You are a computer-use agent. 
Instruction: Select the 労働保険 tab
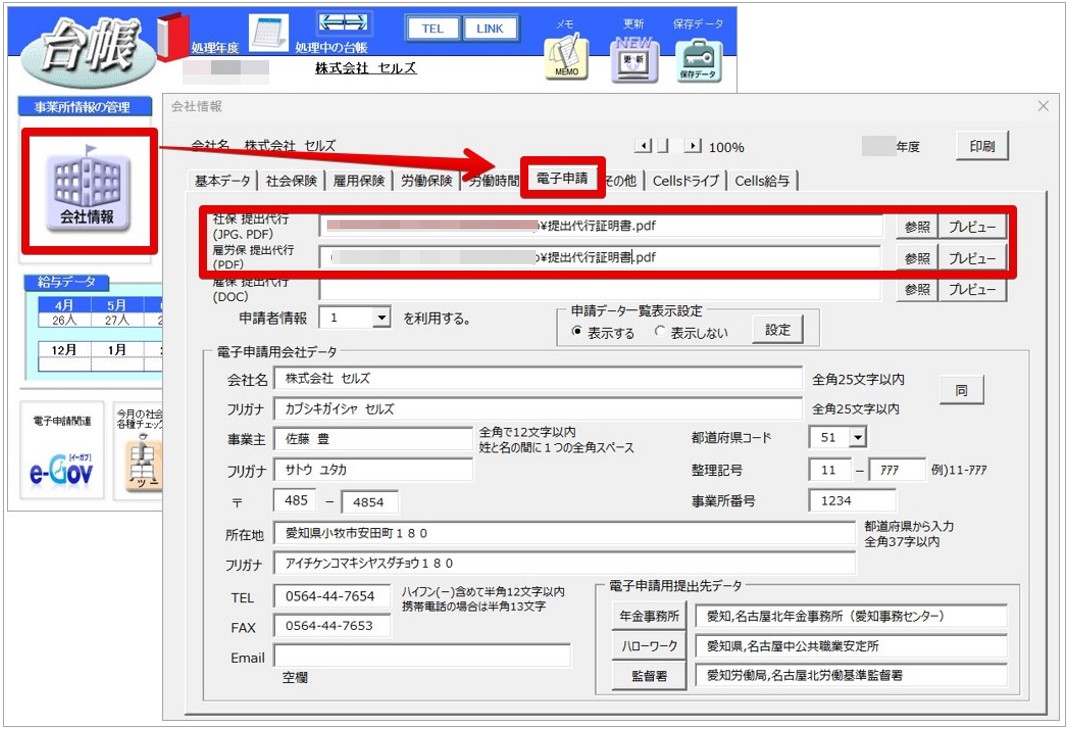pyautogui.click(x=426, y=181)
